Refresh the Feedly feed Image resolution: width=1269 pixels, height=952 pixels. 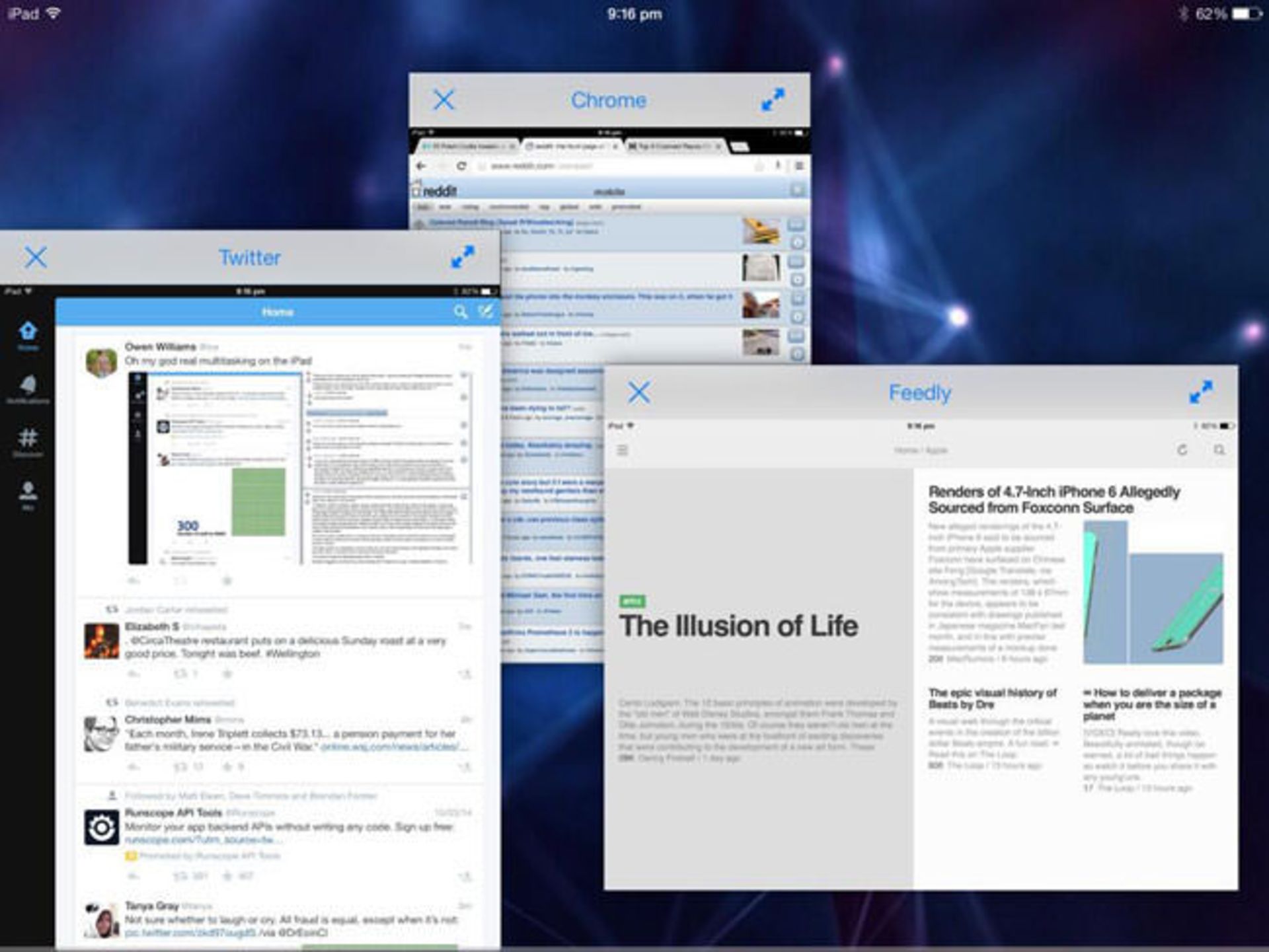coord(1182,450)
